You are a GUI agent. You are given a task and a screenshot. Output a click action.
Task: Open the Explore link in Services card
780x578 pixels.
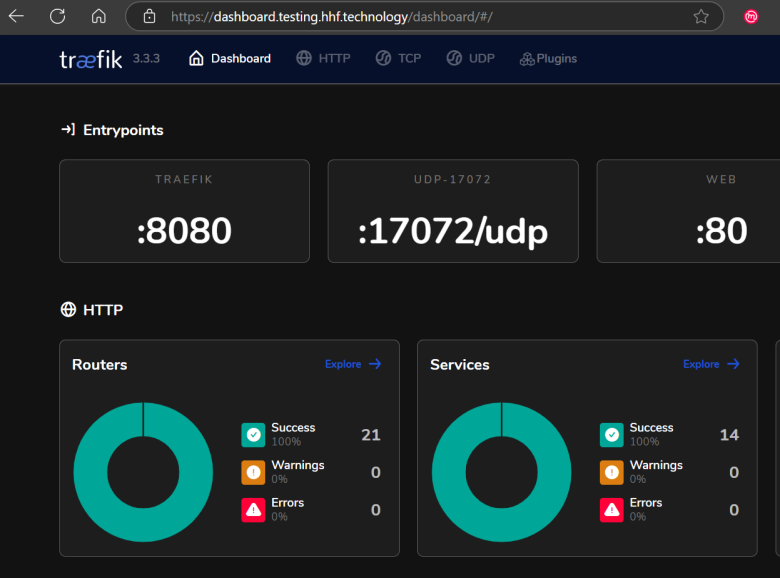(x=711, y=364)
